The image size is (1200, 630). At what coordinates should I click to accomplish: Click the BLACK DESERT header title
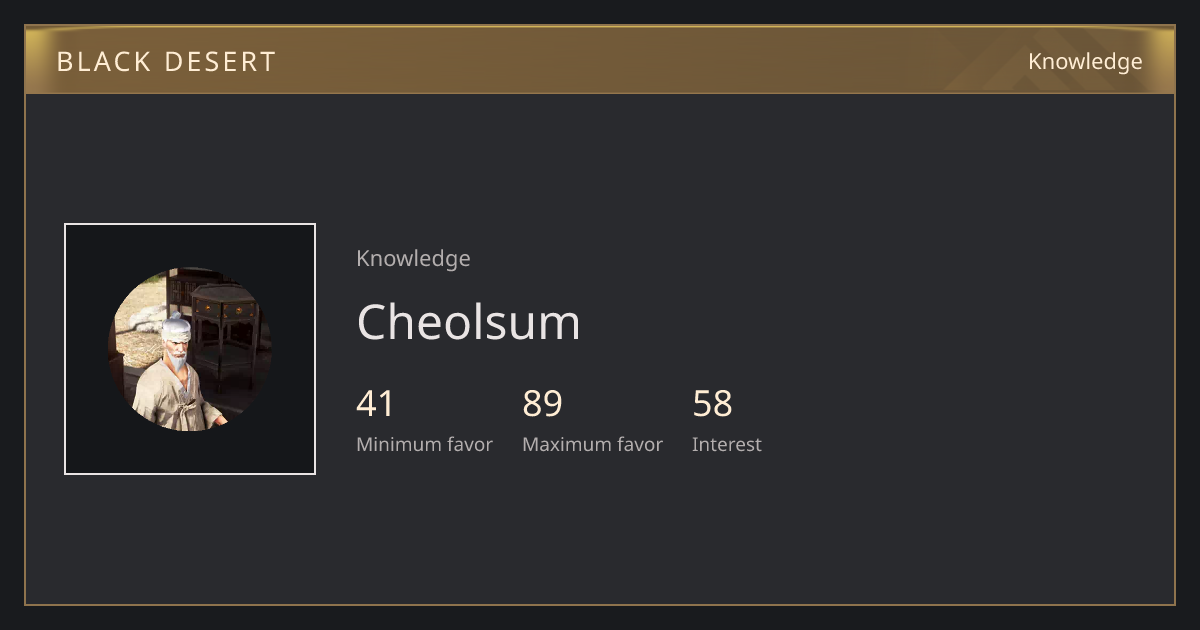click(x=166, y=62)
